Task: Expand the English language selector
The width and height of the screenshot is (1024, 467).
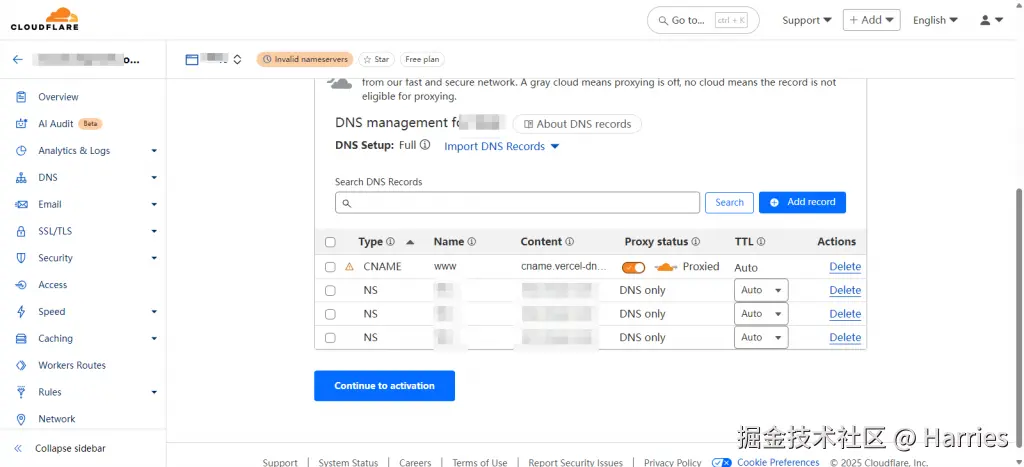Action: [935, 20]
